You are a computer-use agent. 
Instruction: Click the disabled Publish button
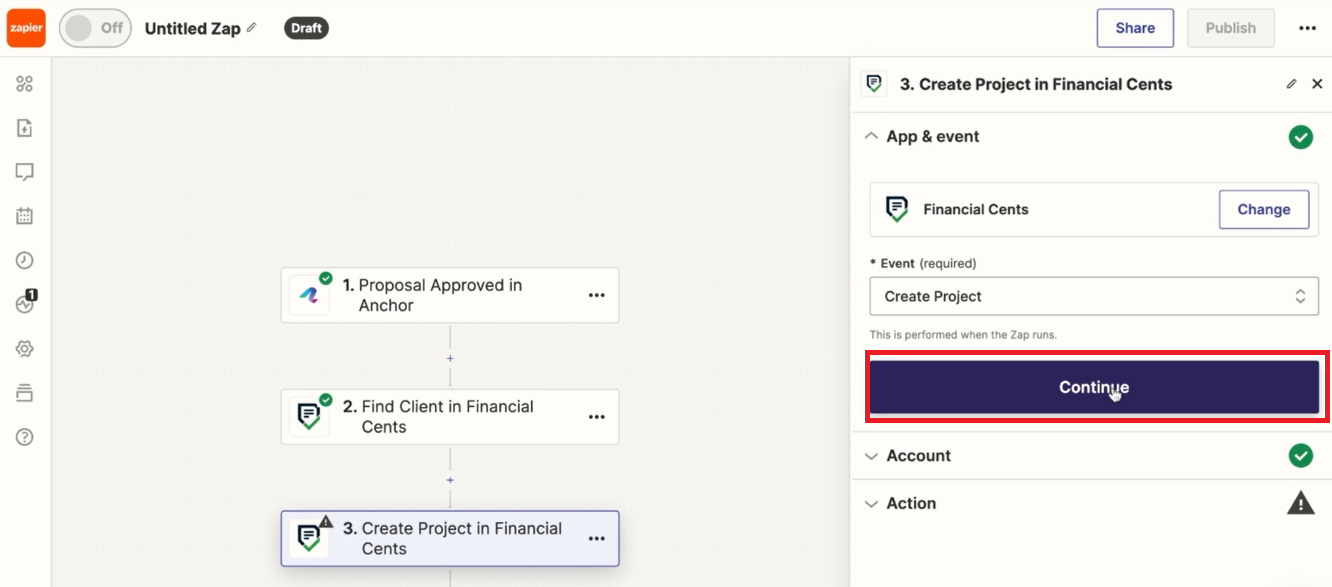[x=1230, y=28]
